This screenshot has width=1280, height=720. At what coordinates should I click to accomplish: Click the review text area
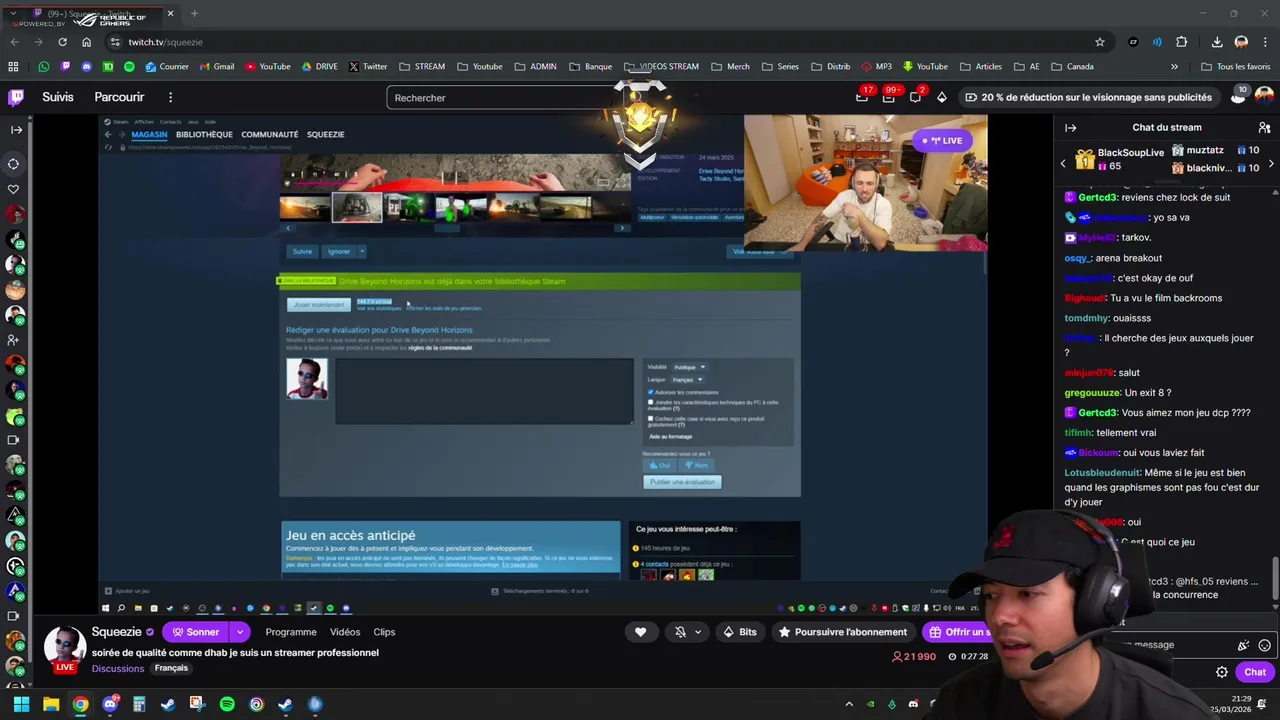click(484, 391)
